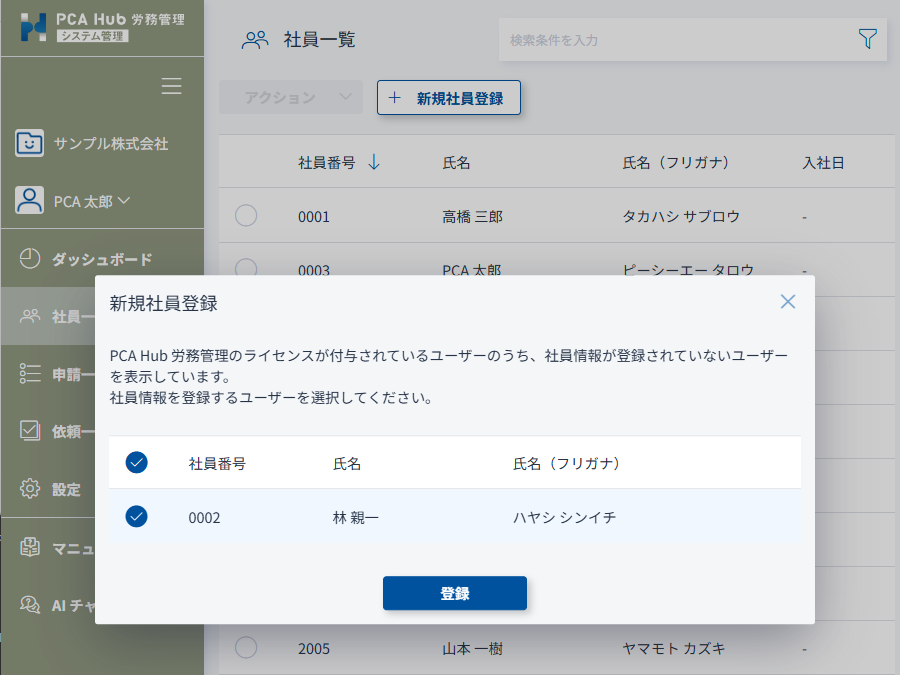Click the 設定 gear icon
The image size is (900, 675).
30,489
